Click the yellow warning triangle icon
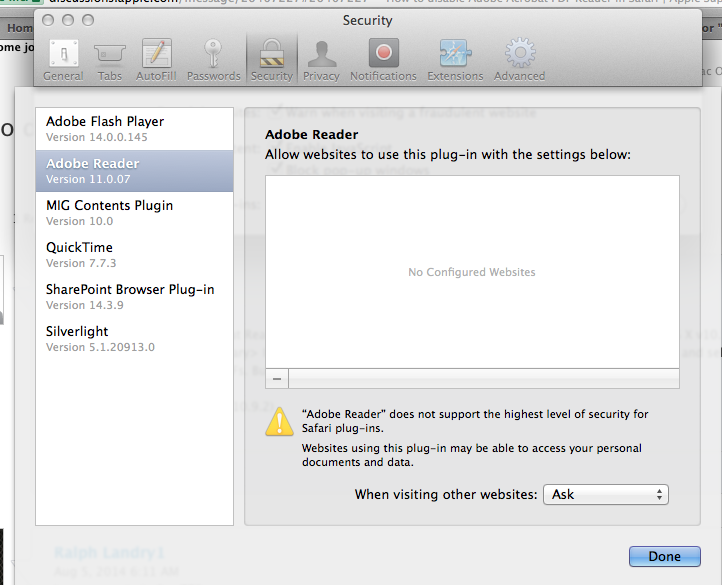Image resolution: width=722 pixels, height=585 pixels. pyautogui.click(x=279, y=421)
